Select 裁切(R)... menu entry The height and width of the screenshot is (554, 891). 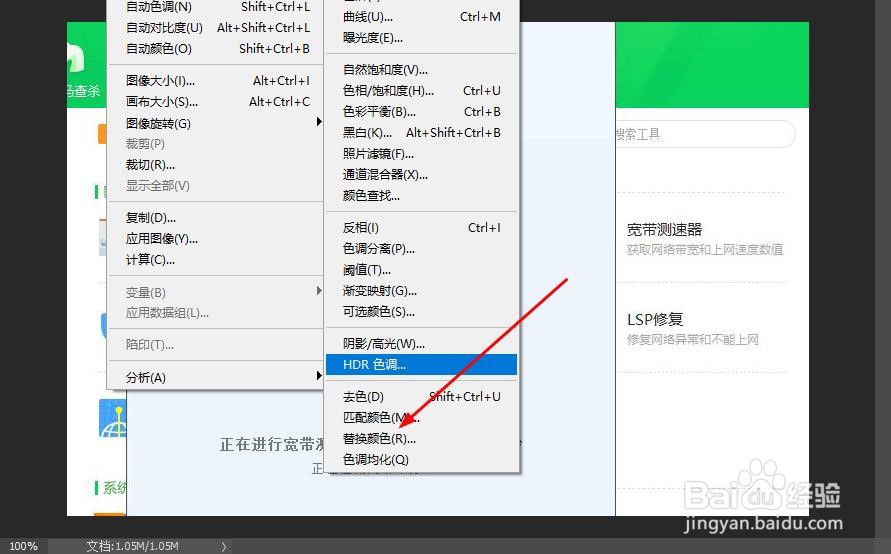(215, 165)
